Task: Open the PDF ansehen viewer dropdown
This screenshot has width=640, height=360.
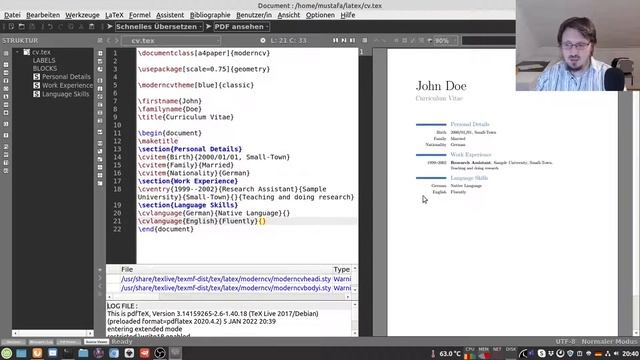Action: point(241,27)
